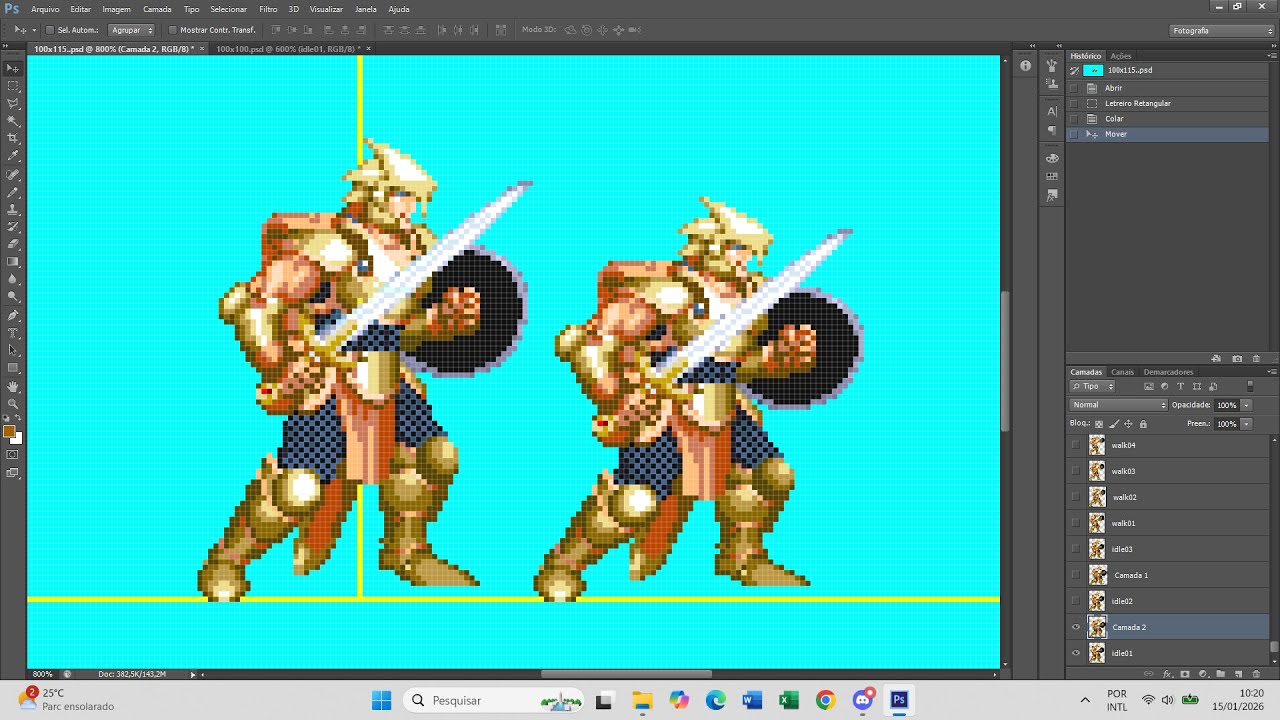Lock transparent pixels icon in Layers
This screenshot has height=720, width=1280.
point(1099,424)
